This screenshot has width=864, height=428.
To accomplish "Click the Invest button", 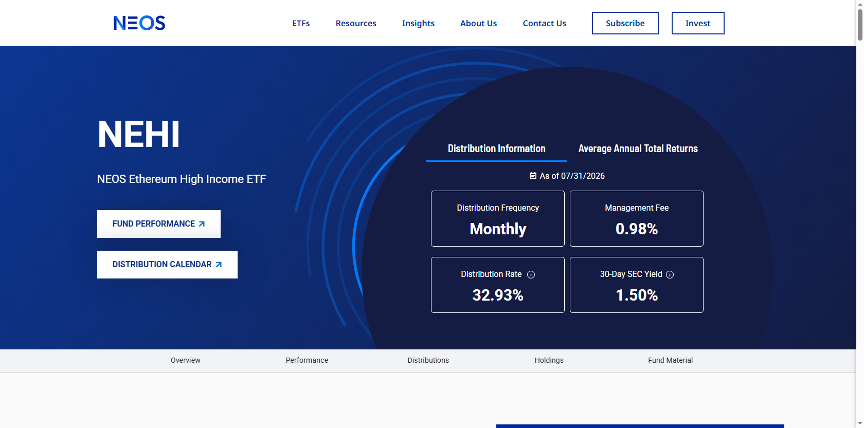I will tap(698, 23).
